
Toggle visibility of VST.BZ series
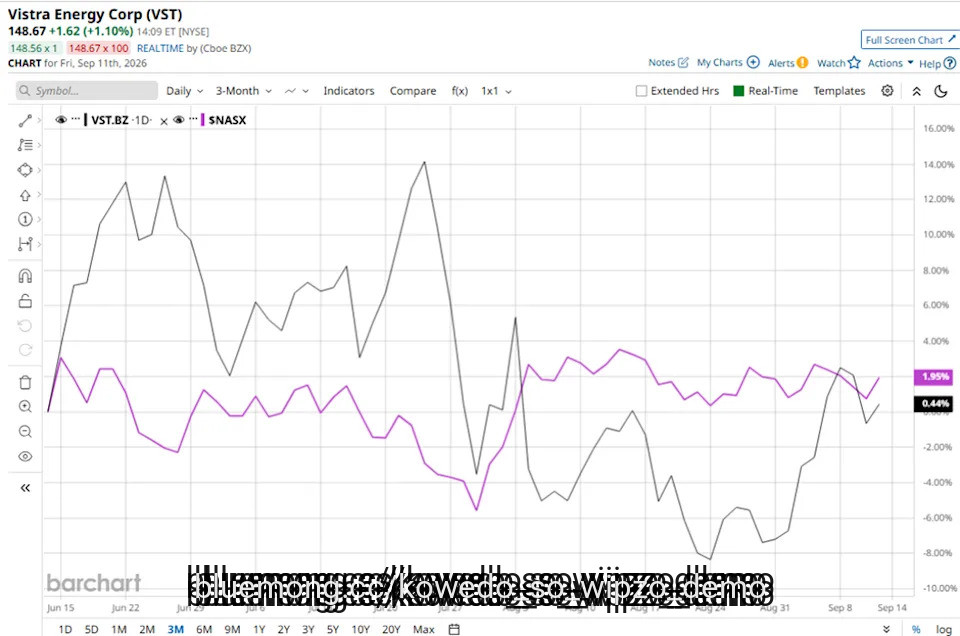tap(61, 120)
